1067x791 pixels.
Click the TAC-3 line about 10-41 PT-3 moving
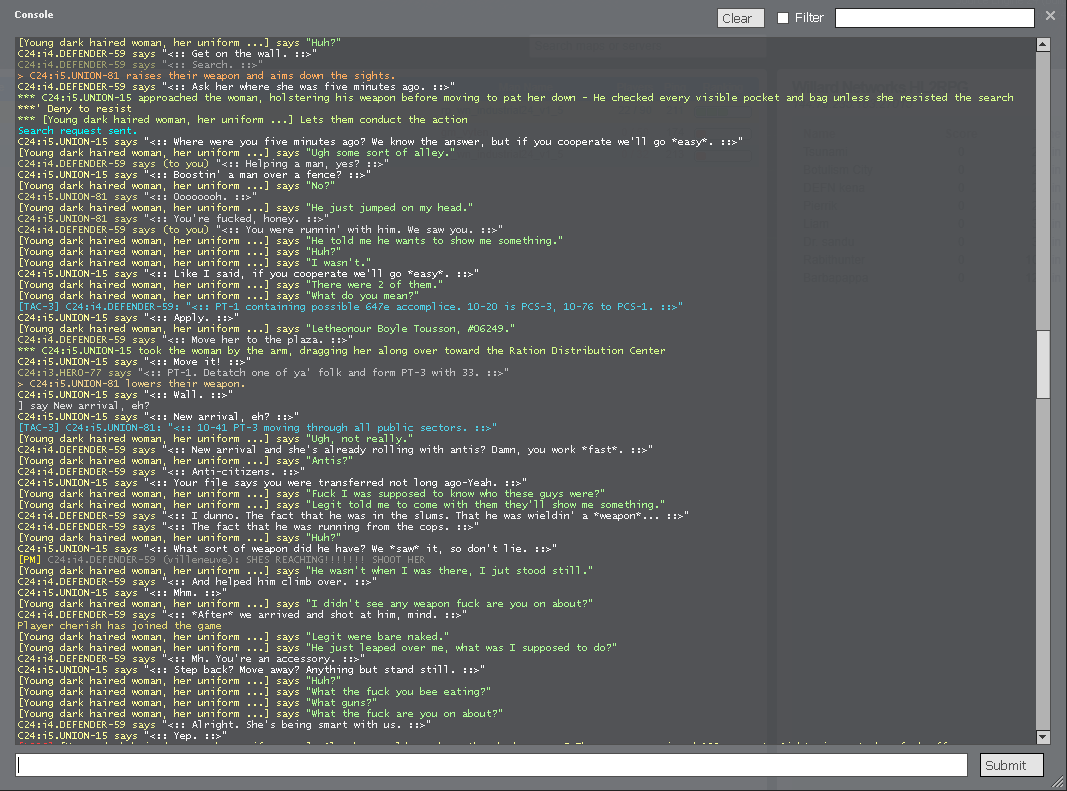[x=257, y=427]
